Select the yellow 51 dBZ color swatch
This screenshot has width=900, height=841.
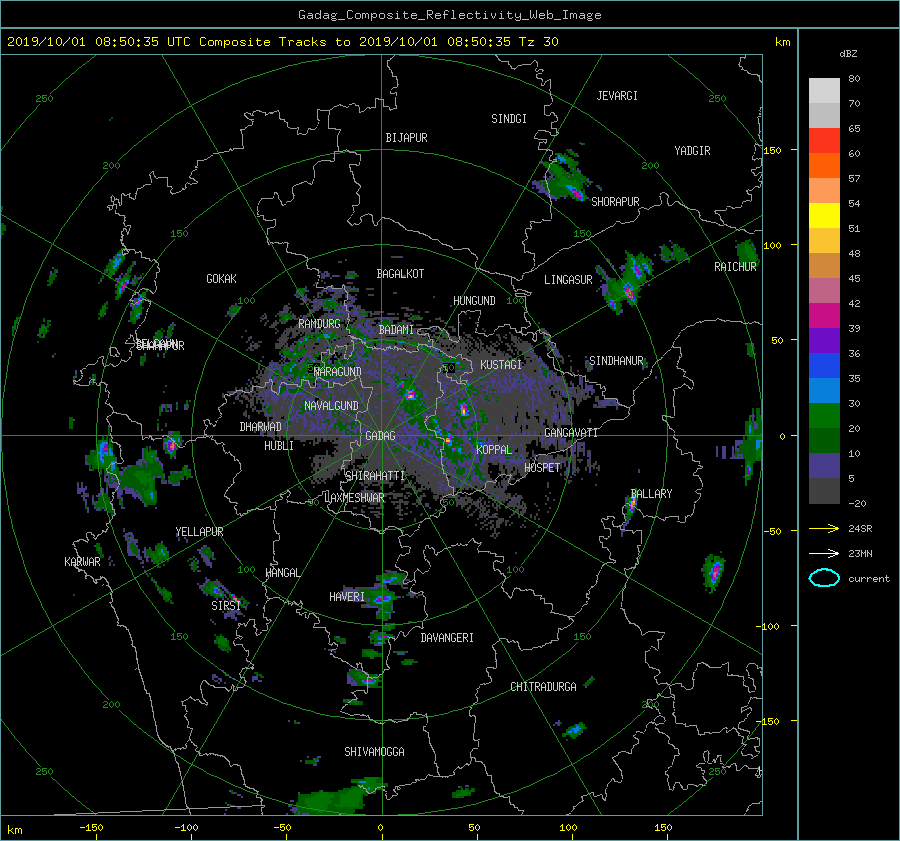pyautogui.click(x=824, y=215)
